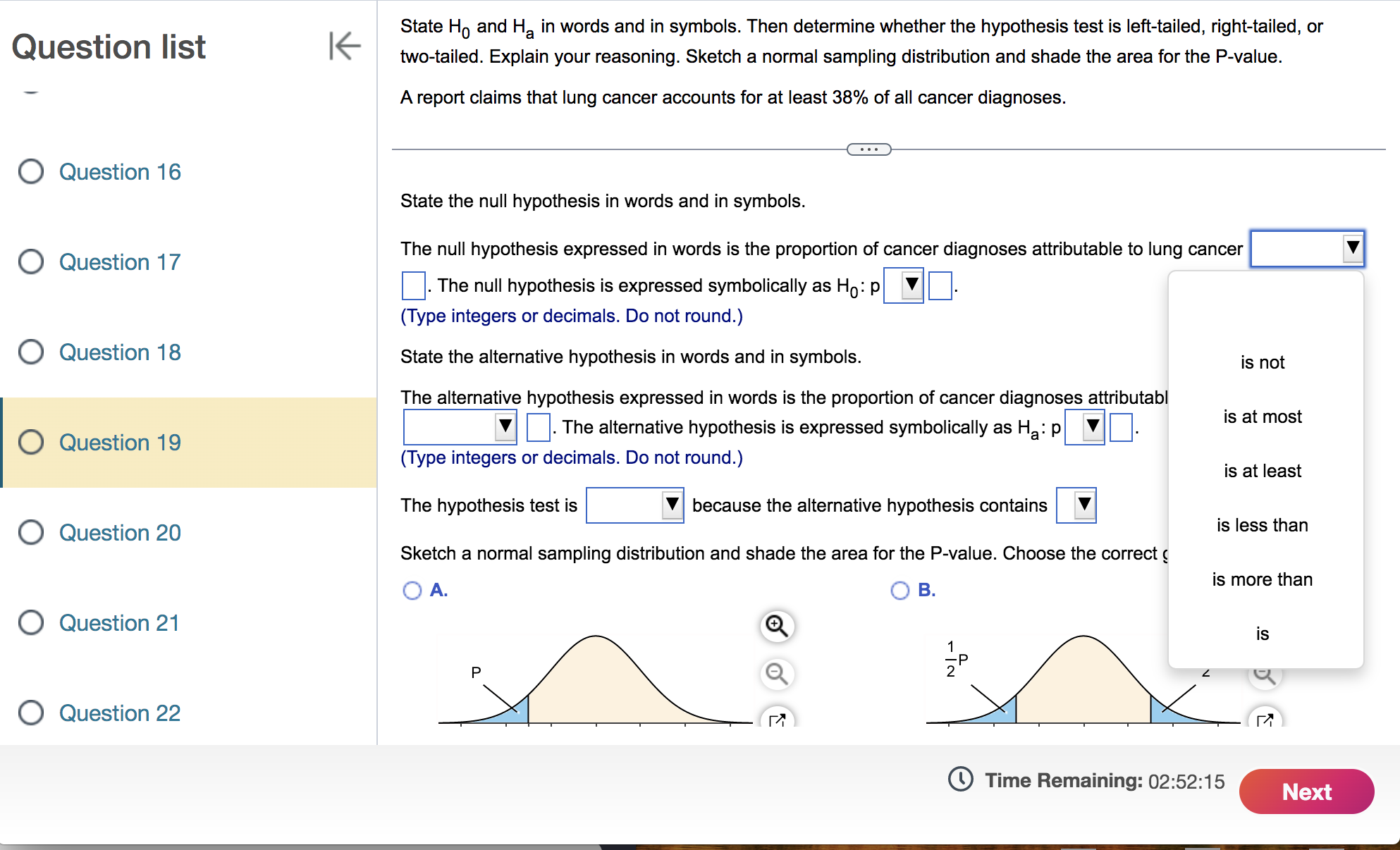Open the Ha symbol comparison dropdown
The width and height of the screenshot is (1400, 850).
click(x=1084, y=427)
